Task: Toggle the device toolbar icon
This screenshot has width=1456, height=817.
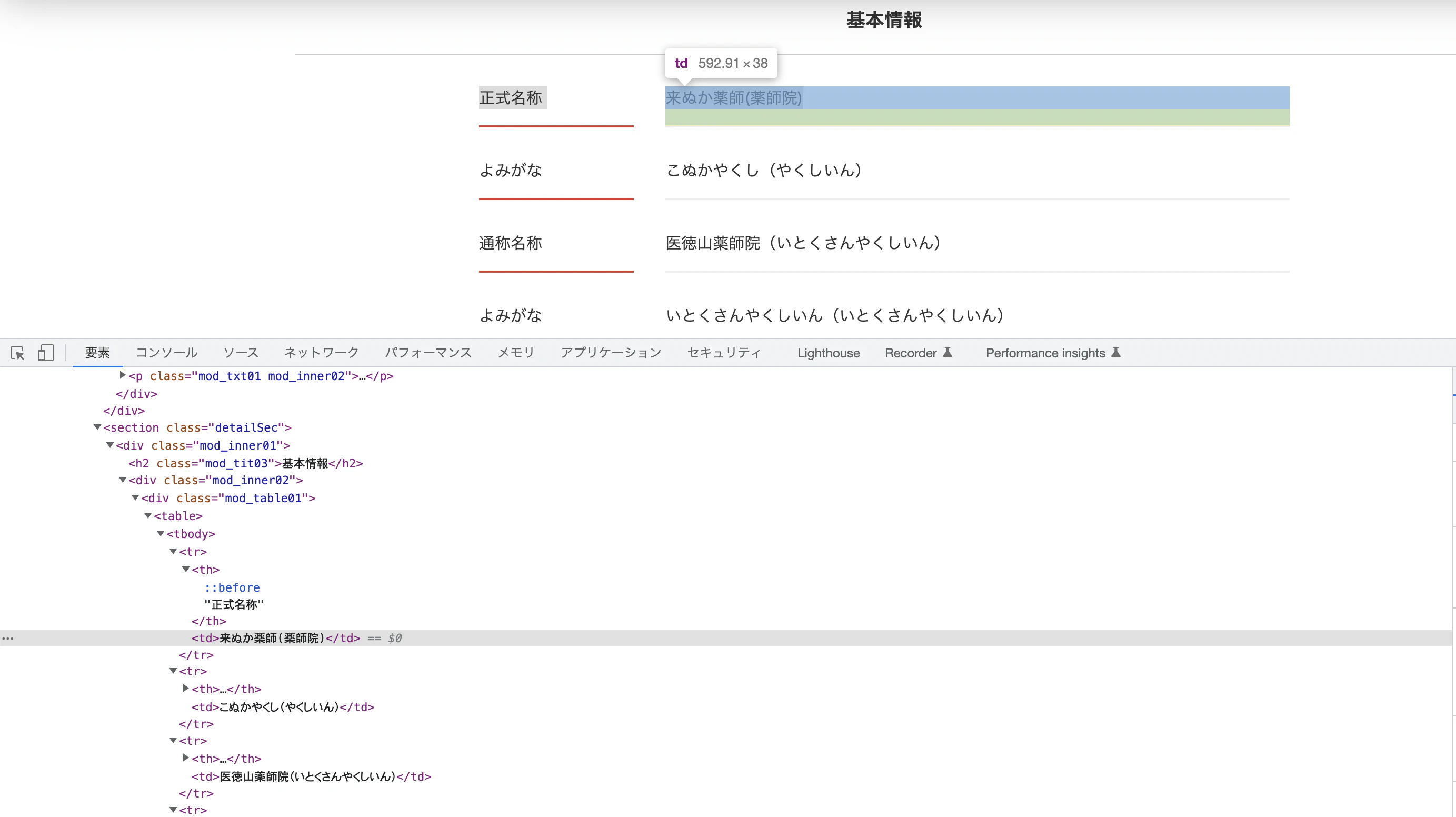Action: click(45, 353)
